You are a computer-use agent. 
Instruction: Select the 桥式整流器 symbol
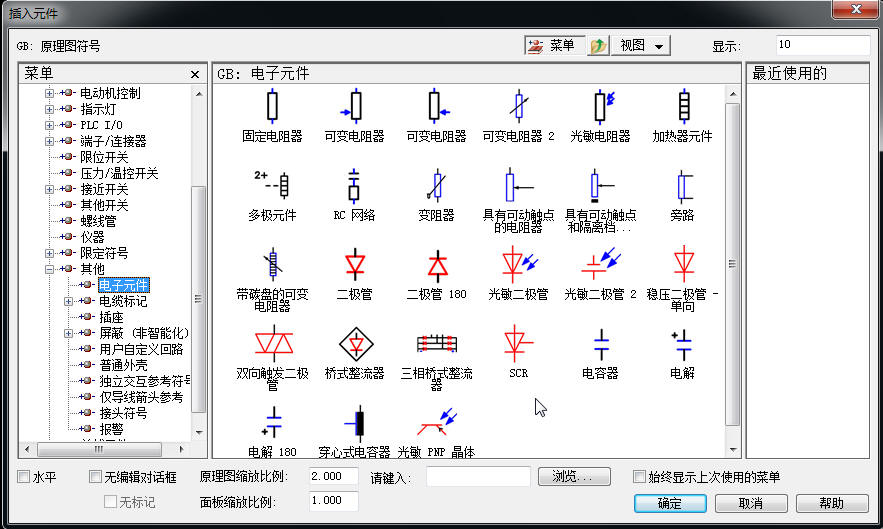[354, 345]
